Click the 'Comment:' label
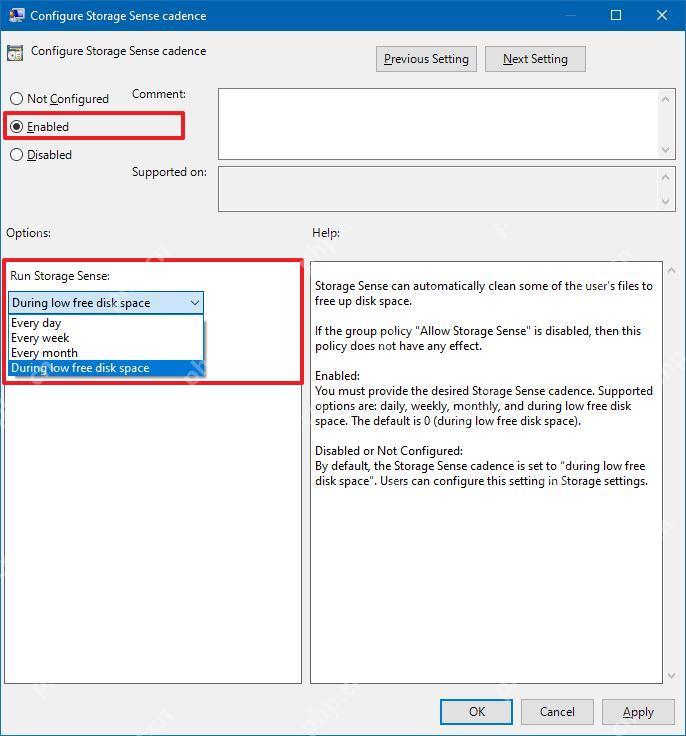Screen dimensions: 686x736 [x=159, y=94]
